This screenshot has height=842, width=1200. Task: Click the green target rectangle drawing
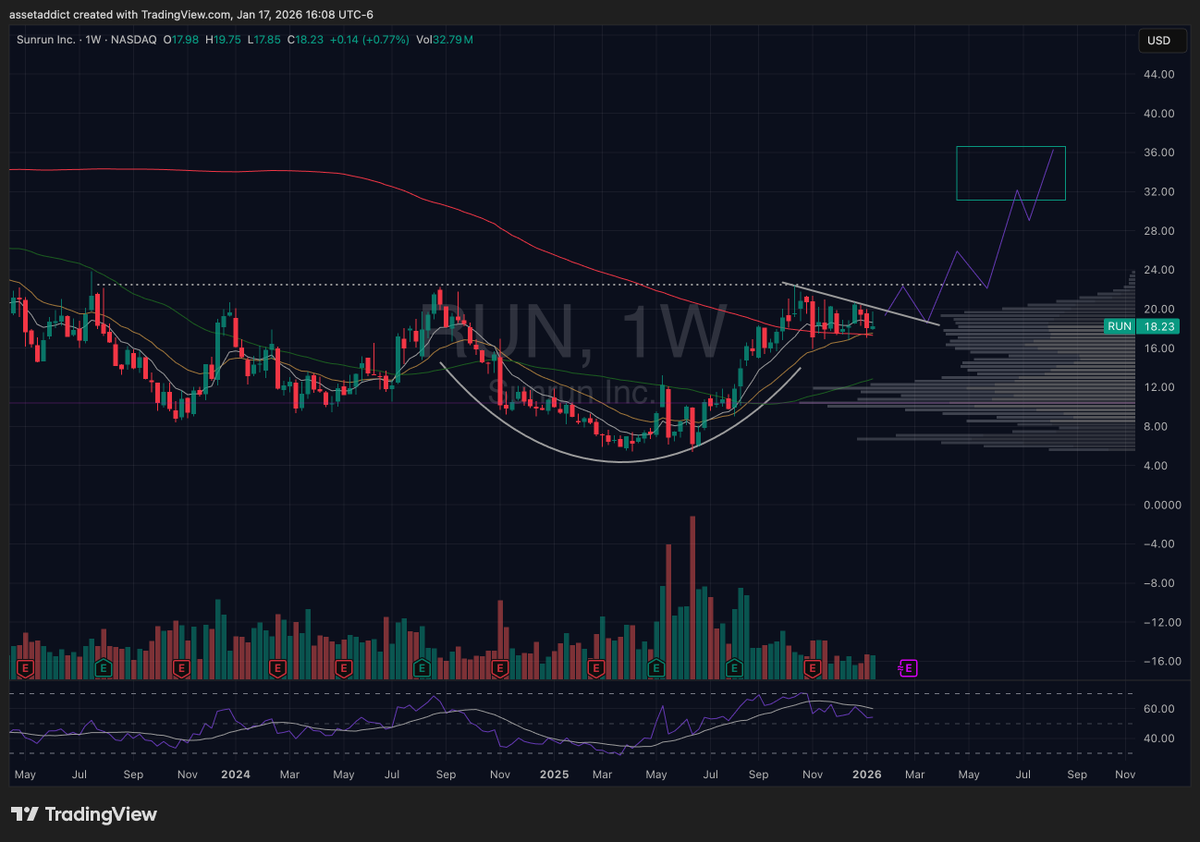[1010, 172]
